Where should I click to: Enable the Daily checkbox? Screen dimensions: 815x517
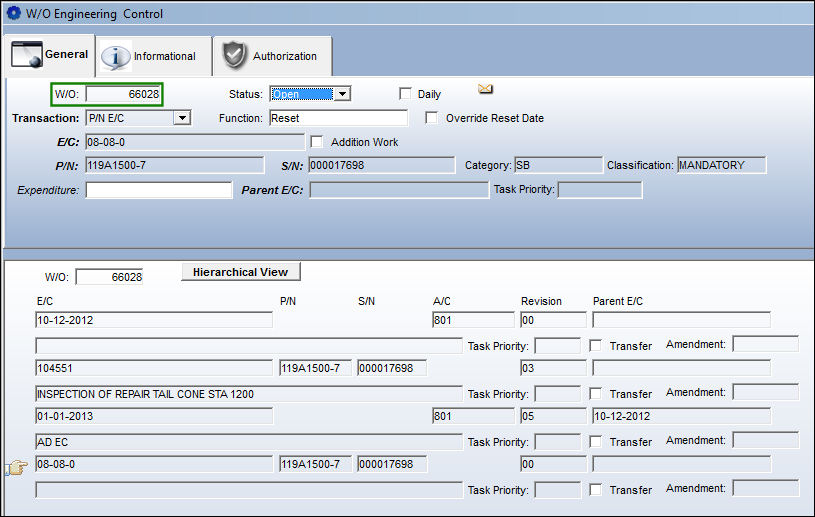point(405,94)
